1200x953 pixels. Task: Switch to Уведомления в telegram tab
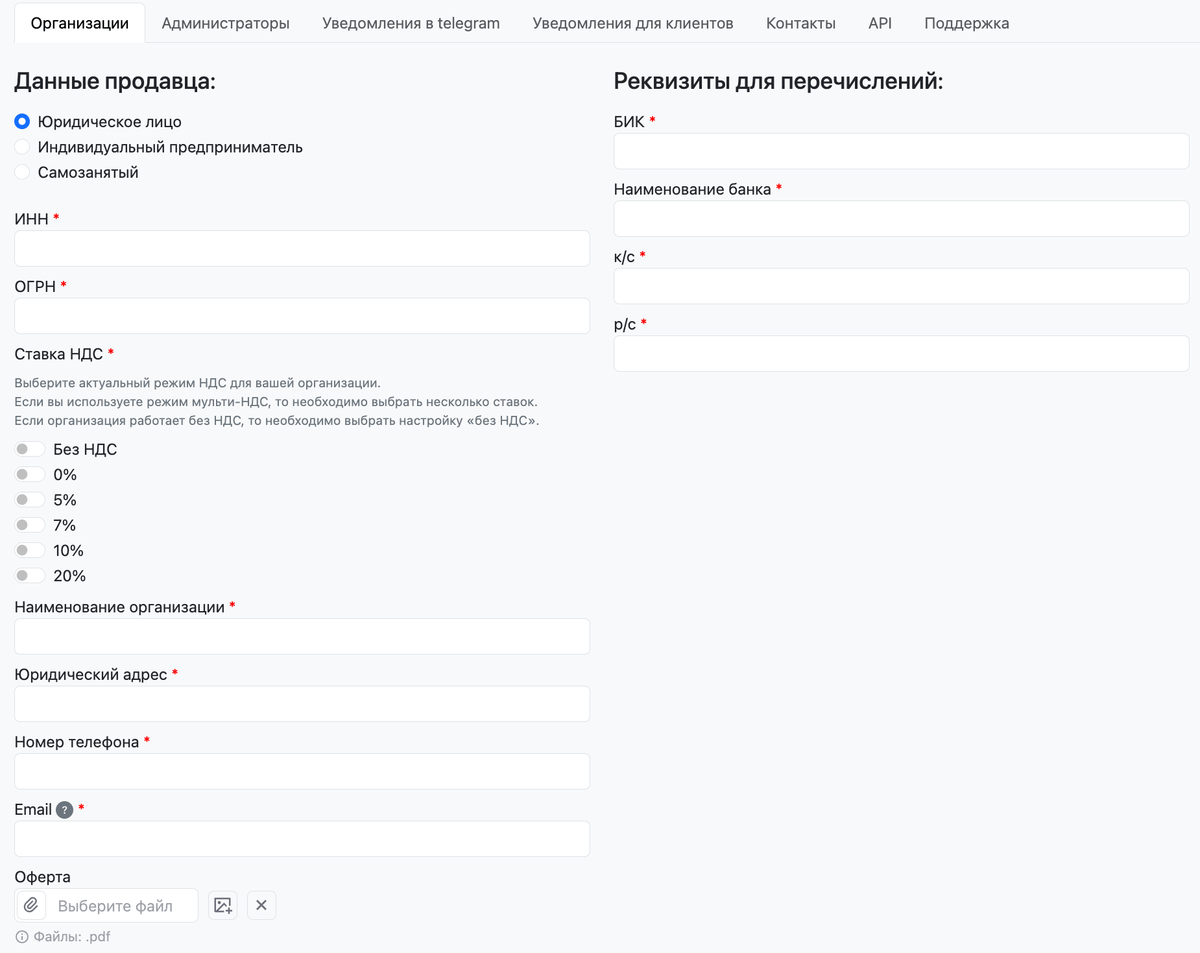tap(411, 23)
